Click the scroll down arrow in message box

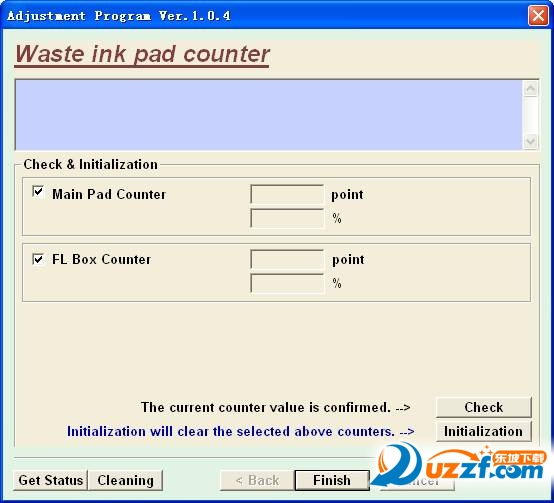[530, 142]
